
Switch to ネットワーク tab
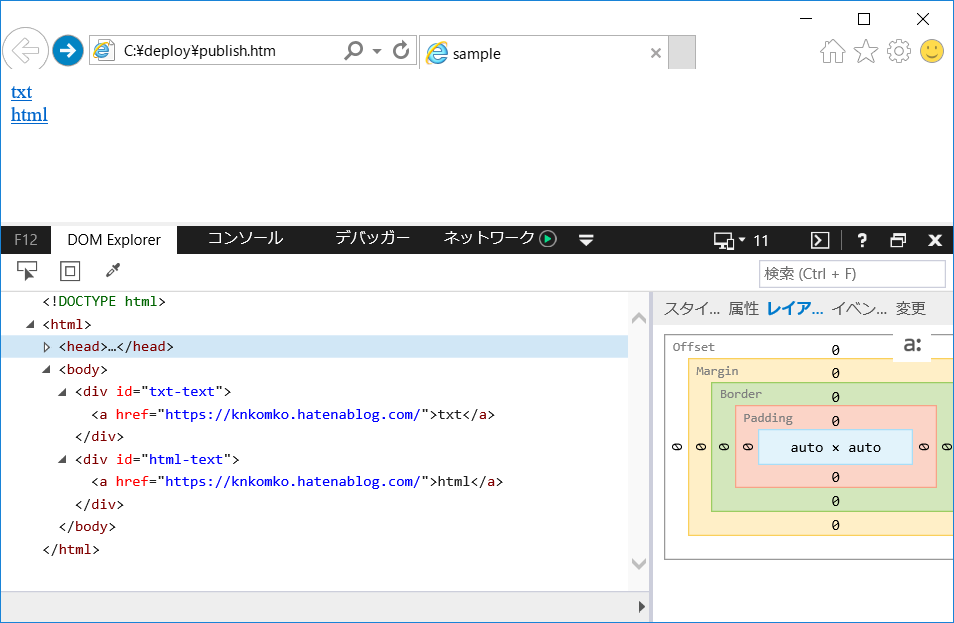[x=489, y=238]
